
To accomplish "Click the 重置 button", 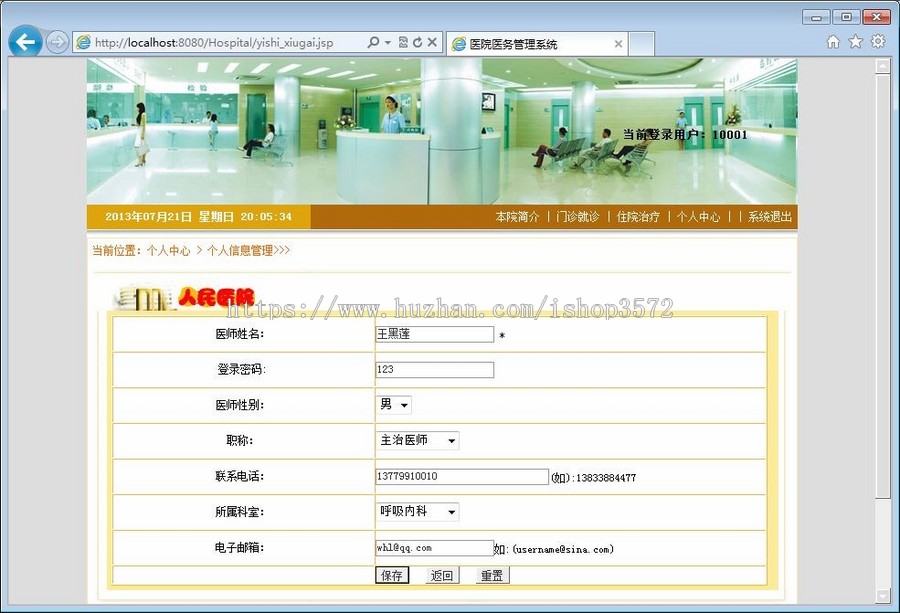I will [492, 575].
